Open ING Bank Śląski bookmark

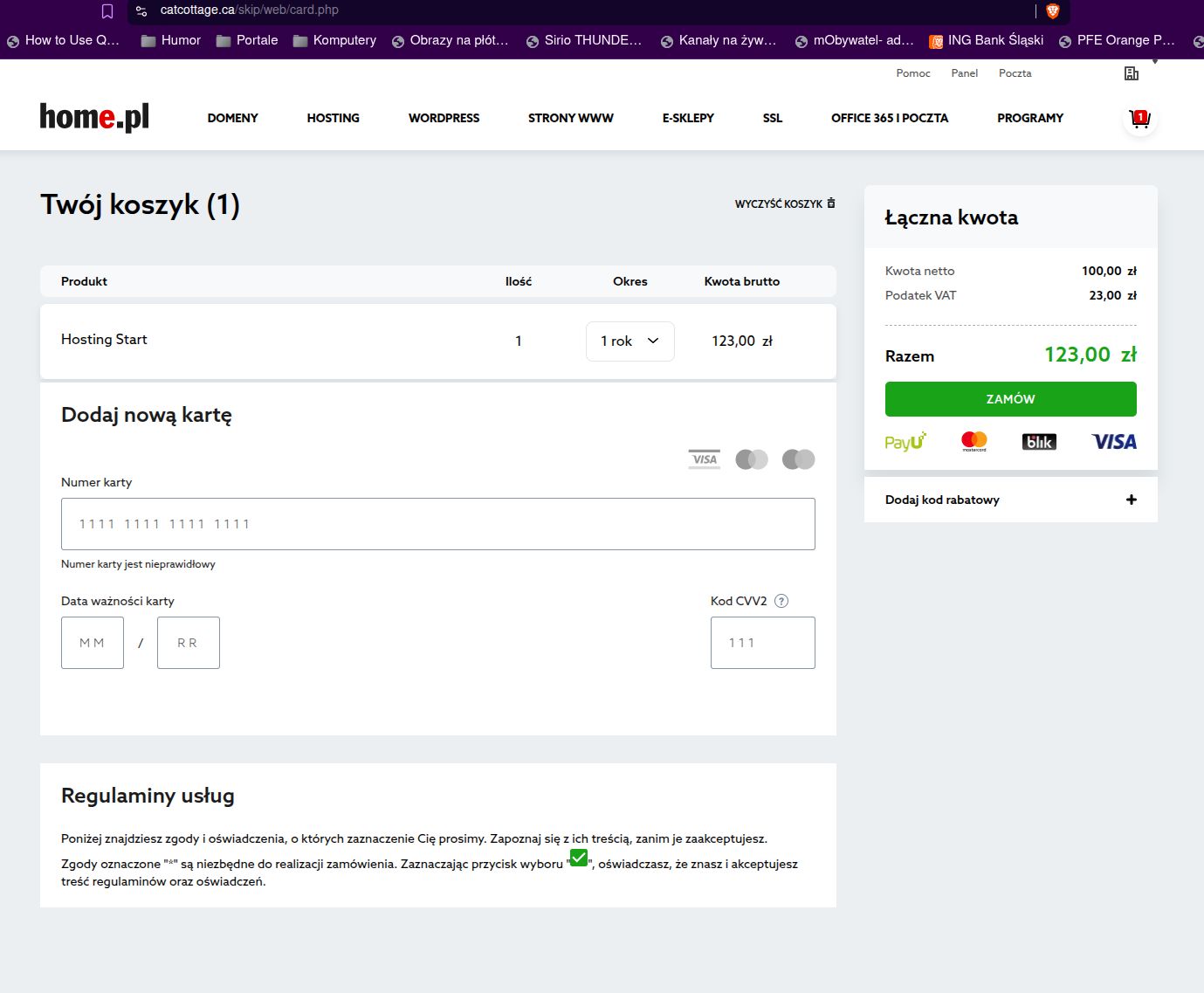click(x=987, y=40)
